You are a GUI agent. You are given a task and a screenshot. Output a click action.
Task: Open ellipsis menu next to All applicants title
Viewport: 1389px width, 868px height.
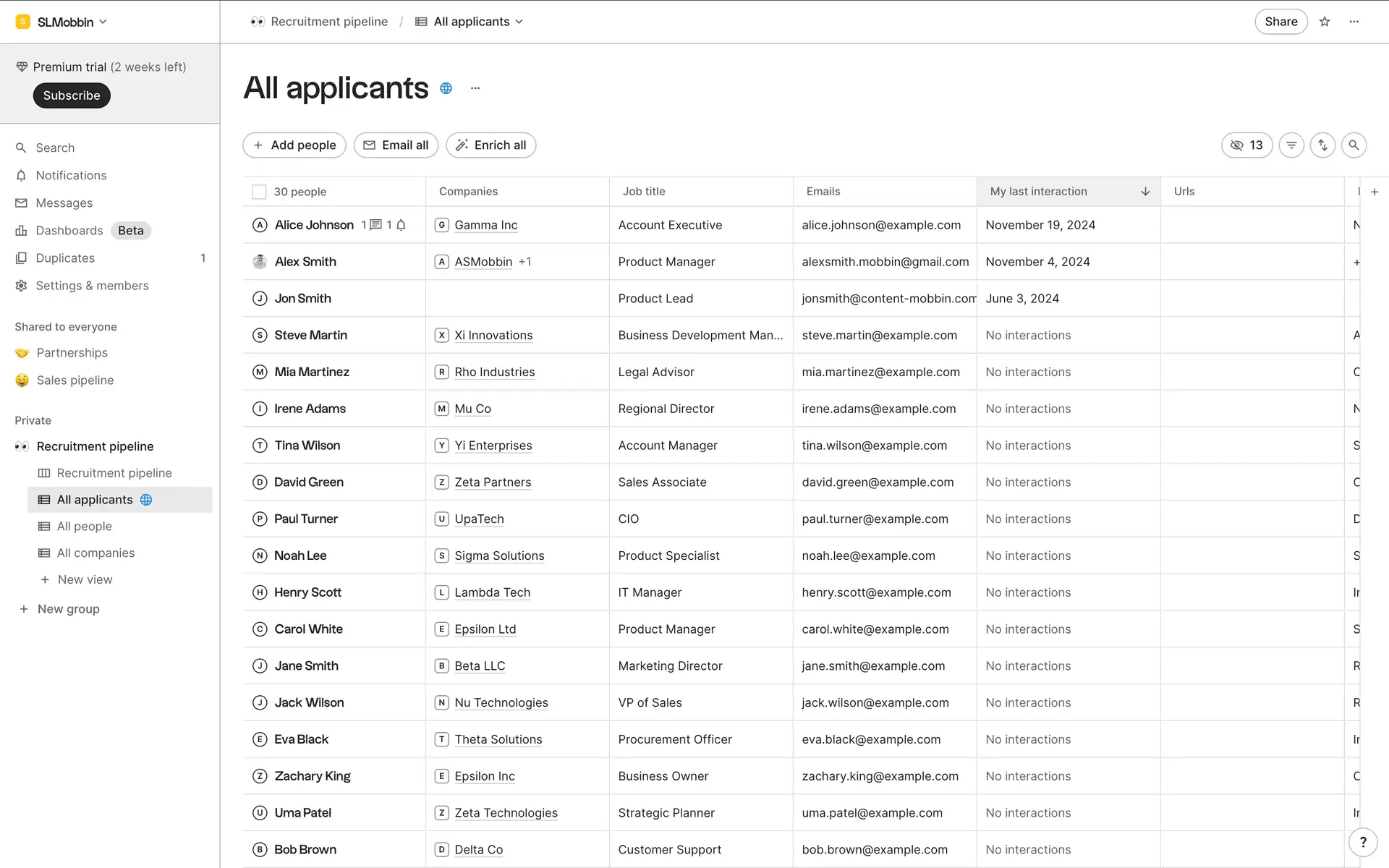click(x=475, y=88)
